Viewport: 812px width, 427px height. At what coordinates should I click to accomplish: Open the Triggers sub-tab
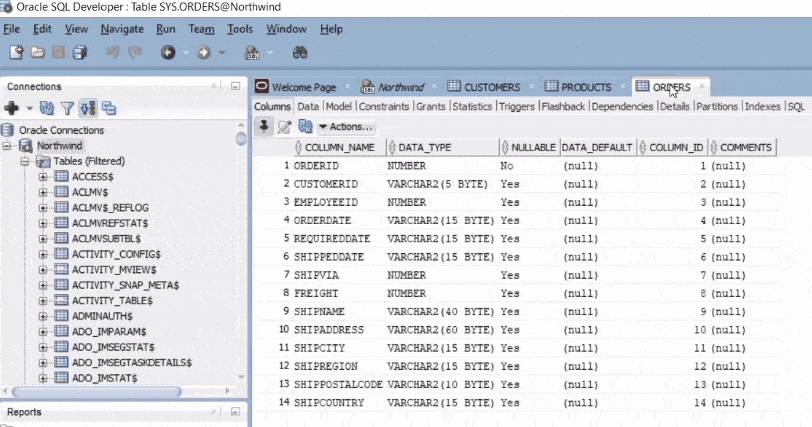(516, 106)
